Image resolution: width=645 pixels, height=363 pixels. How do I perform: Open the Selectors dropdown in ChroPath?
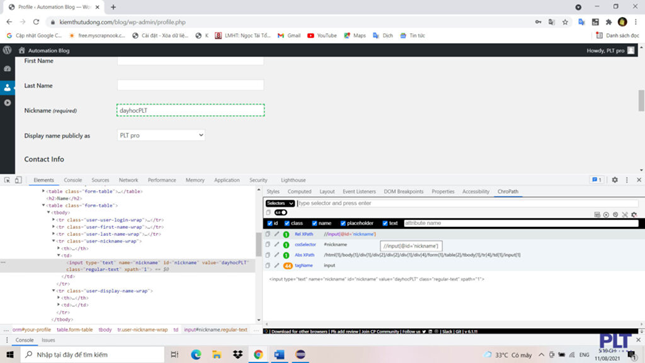pyautogui.click(x=280, y=203)
